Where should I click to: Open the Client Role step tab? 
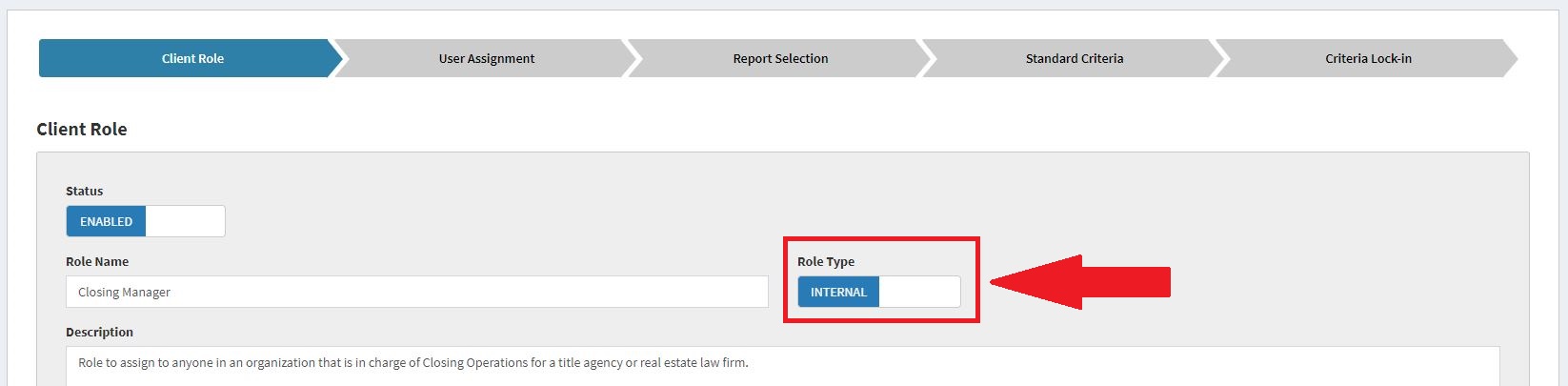pyautogui.click(x=192, y=58)
